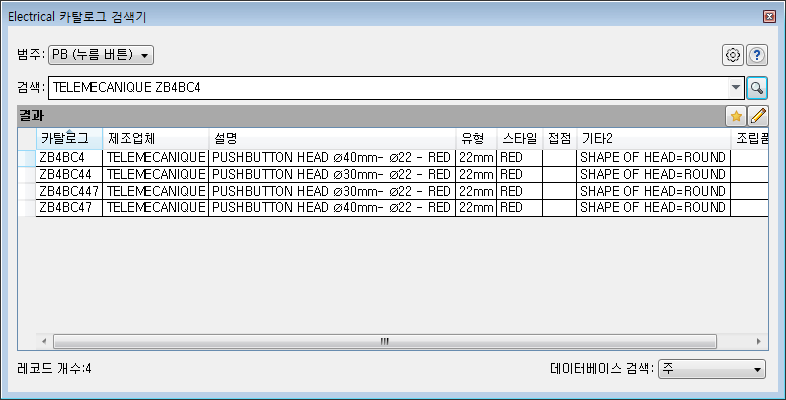Open the help question mark icon

click(757, 55)
